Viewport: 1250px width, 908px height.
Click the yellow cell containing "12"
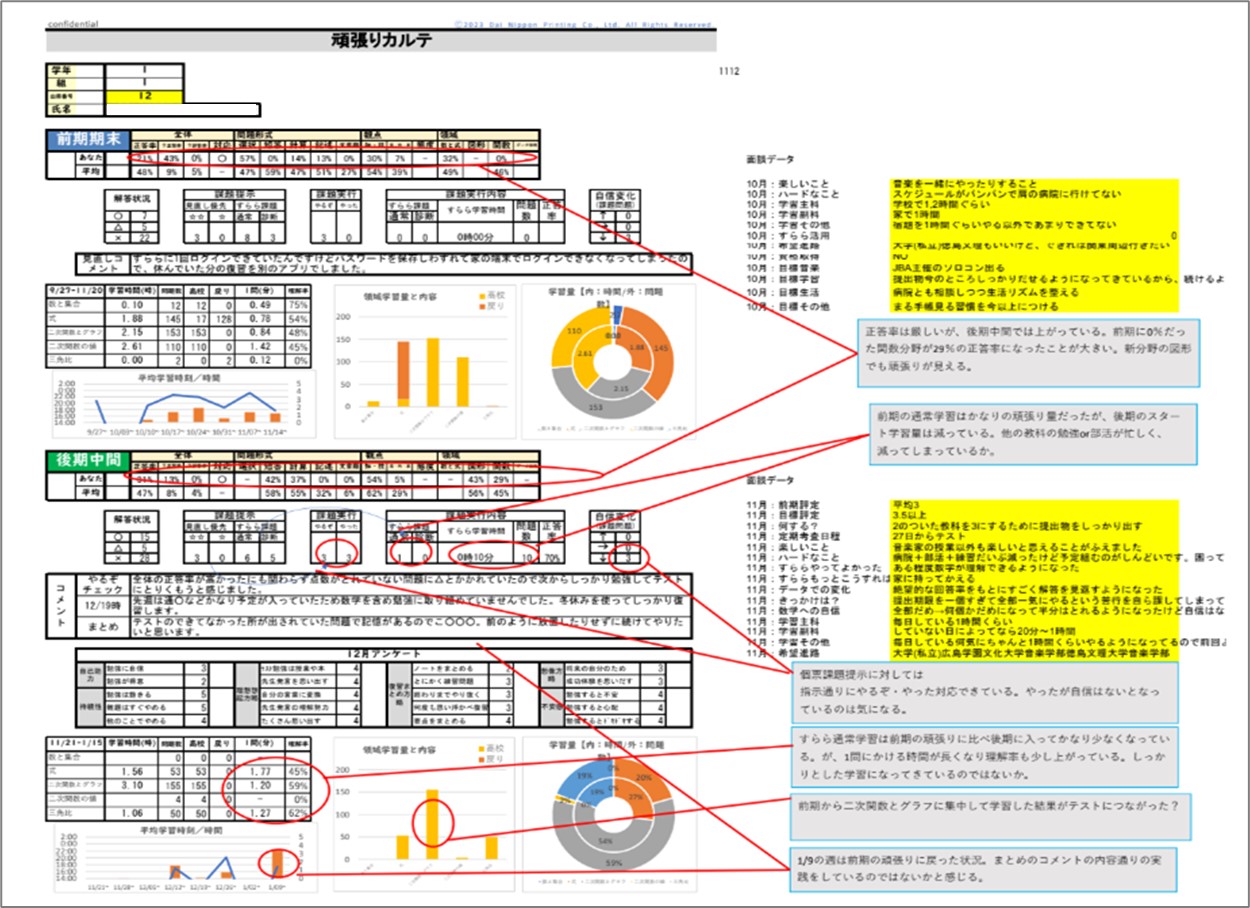(x=144, y=97)
